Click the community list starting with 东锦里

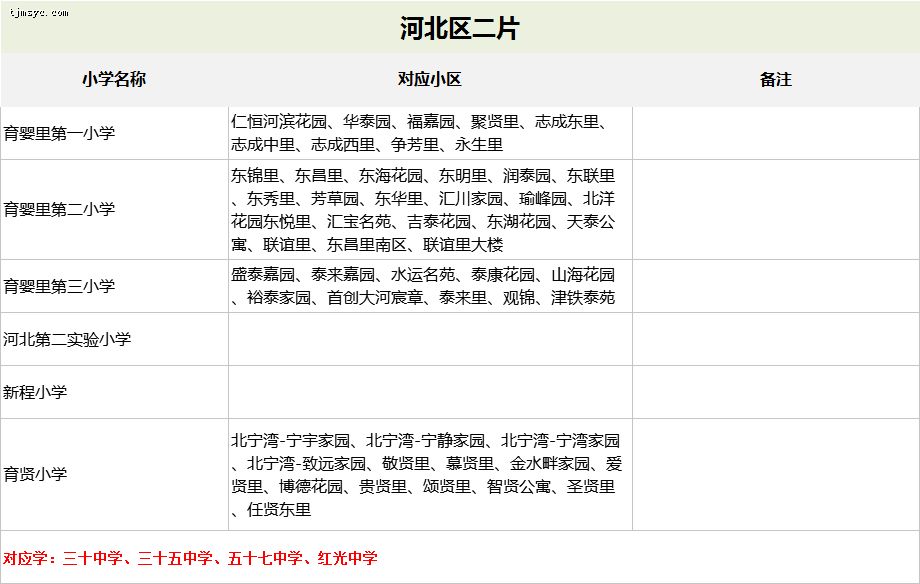(x=424, y=209)
